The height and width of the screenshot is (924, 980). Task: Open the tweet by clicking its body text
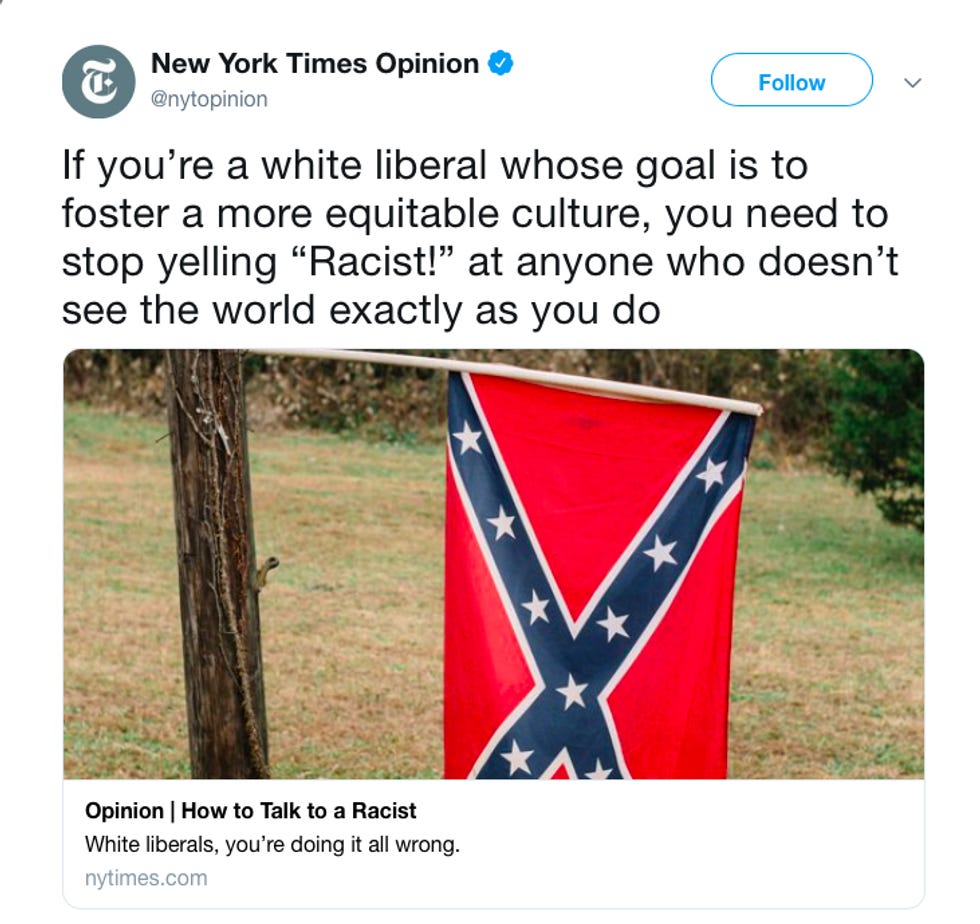point(480,238)
